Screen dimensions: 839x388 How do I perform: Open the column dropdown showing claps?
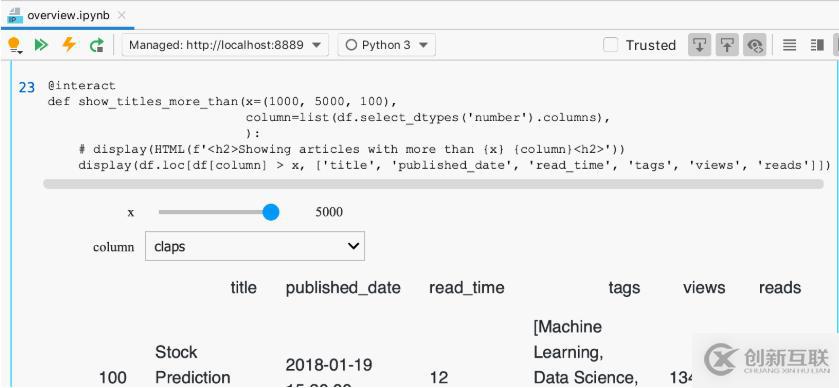pyautogui.click(x=255, y=246)
